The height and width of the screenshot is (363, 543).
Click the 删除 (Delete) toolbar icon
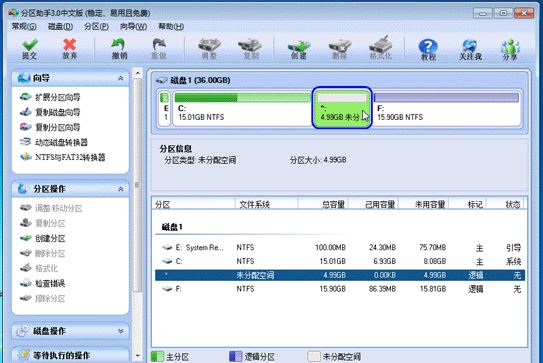340,49
